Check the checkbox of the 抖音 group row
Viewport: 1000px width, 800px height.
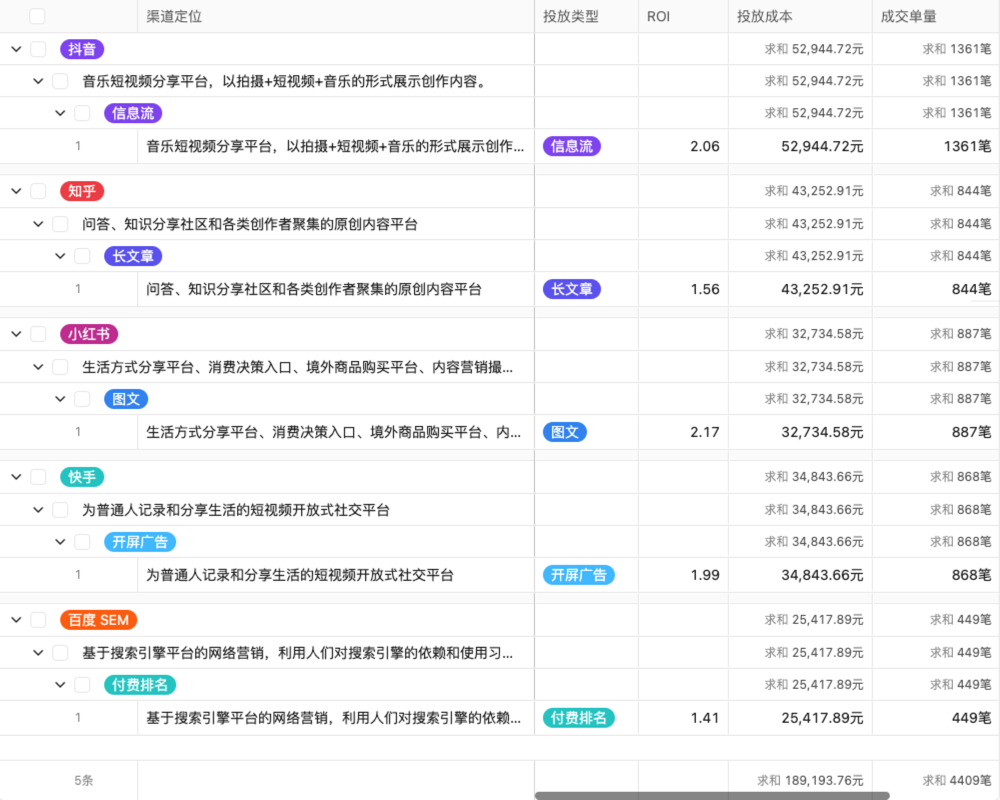pos(37,48)
